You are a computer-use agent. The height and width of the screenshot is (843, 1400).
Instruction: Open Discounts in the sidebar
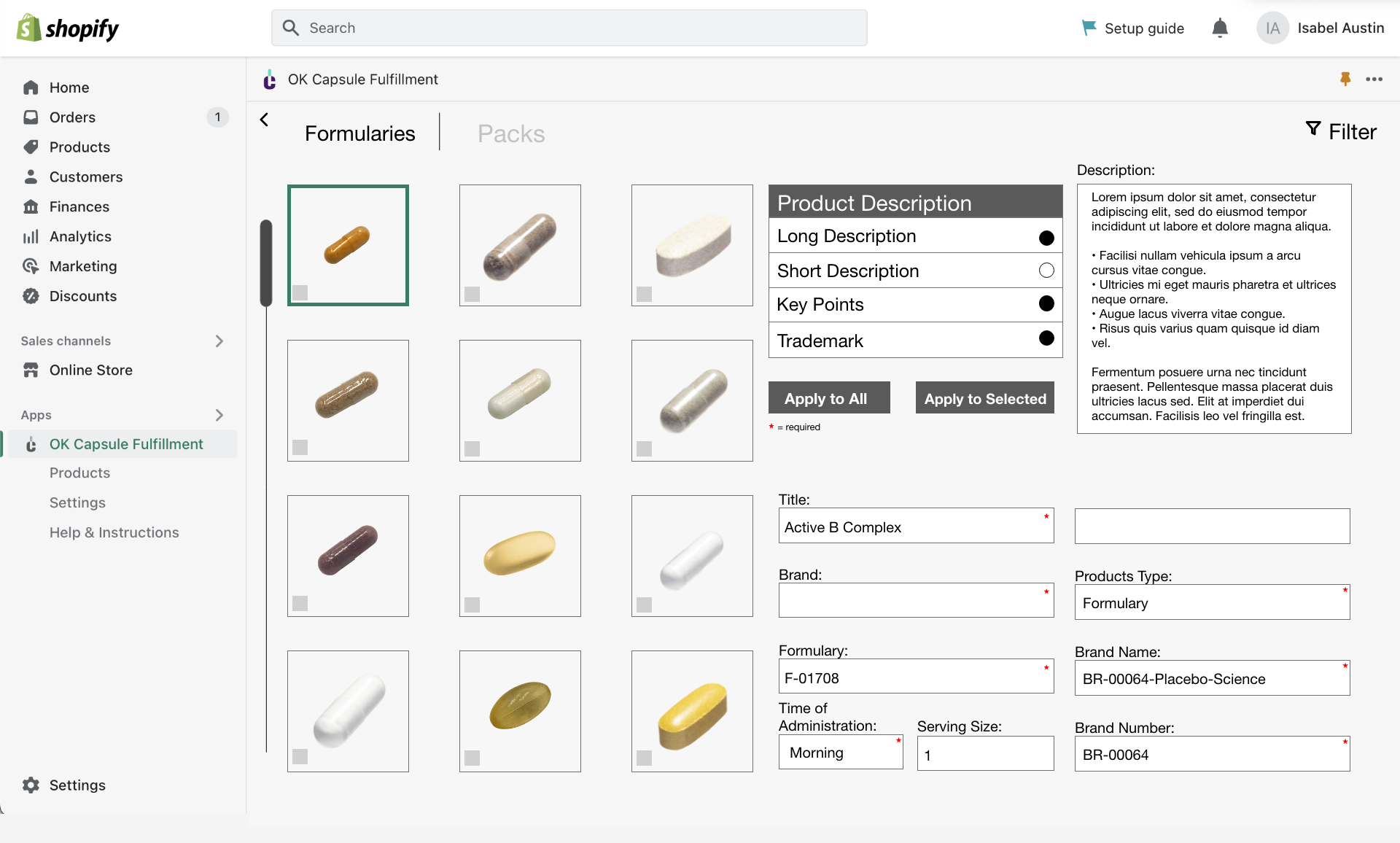82,296
